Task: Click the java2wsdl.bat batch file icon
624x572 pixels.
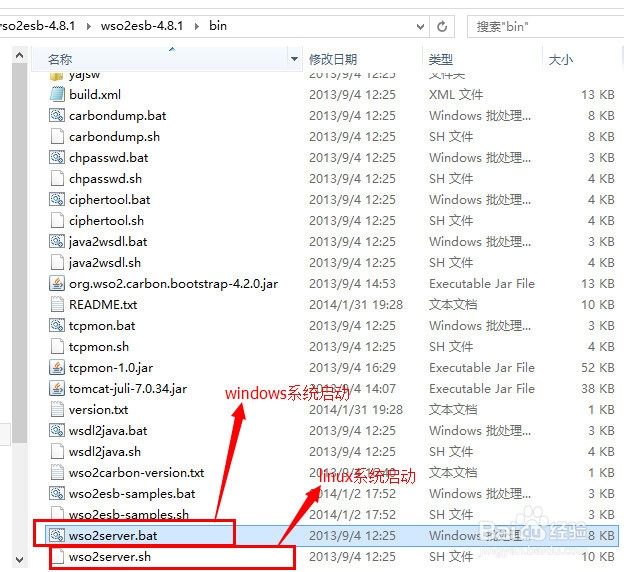Action: tap(57, 242)
